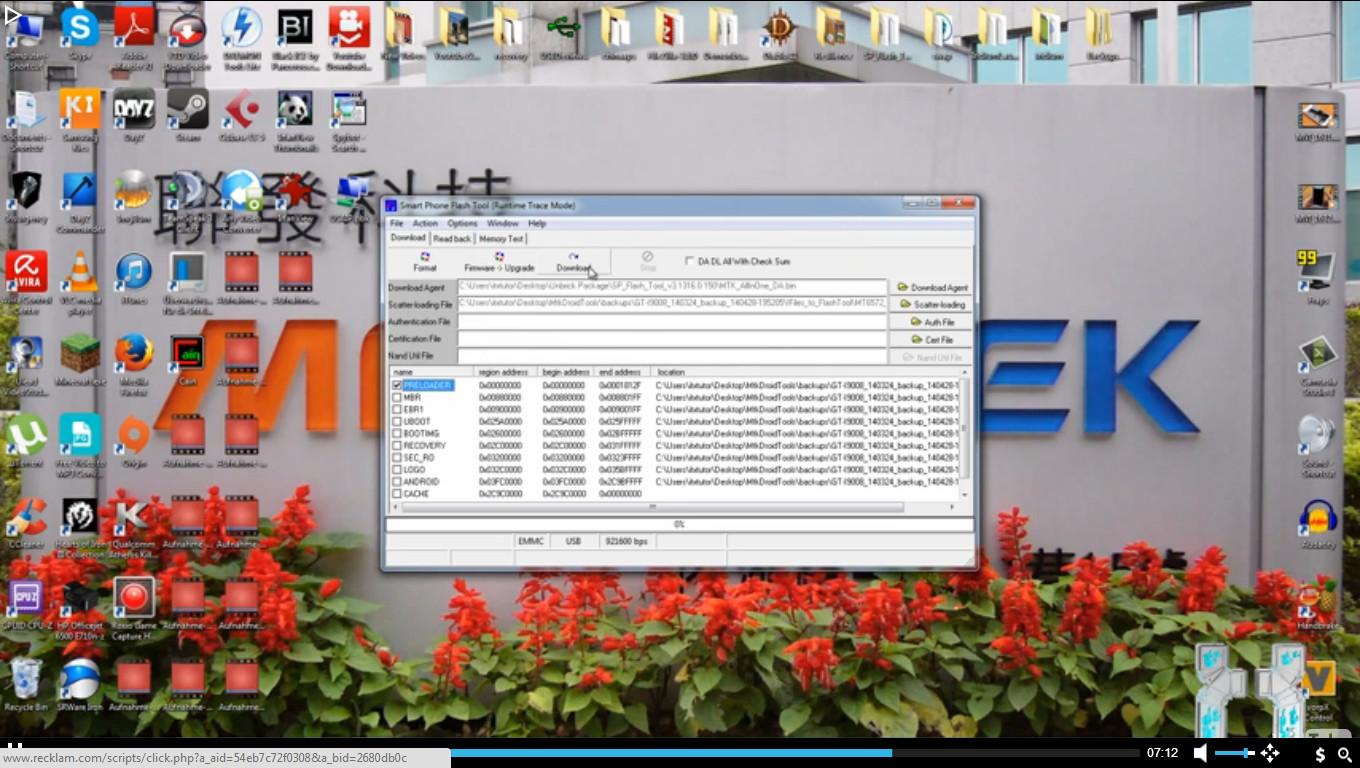1360x768 pixels.
Task: Uncheck the PRELOADER partition checkbox
Action: (x=397, y=385)
